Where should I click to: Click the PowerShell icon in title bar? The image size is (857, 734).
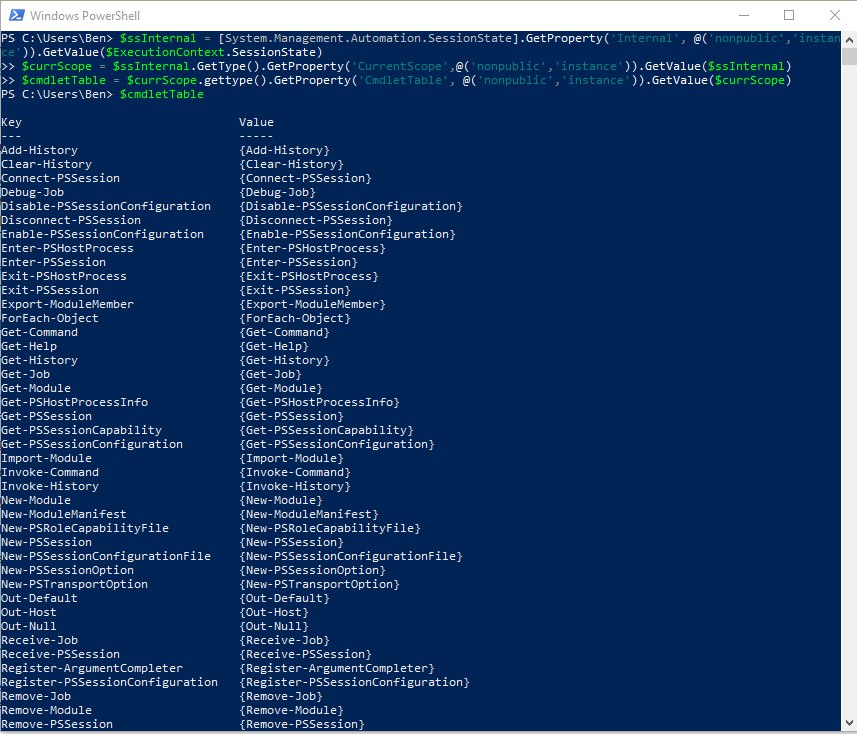pyautogui.click(x=16, y=15)
